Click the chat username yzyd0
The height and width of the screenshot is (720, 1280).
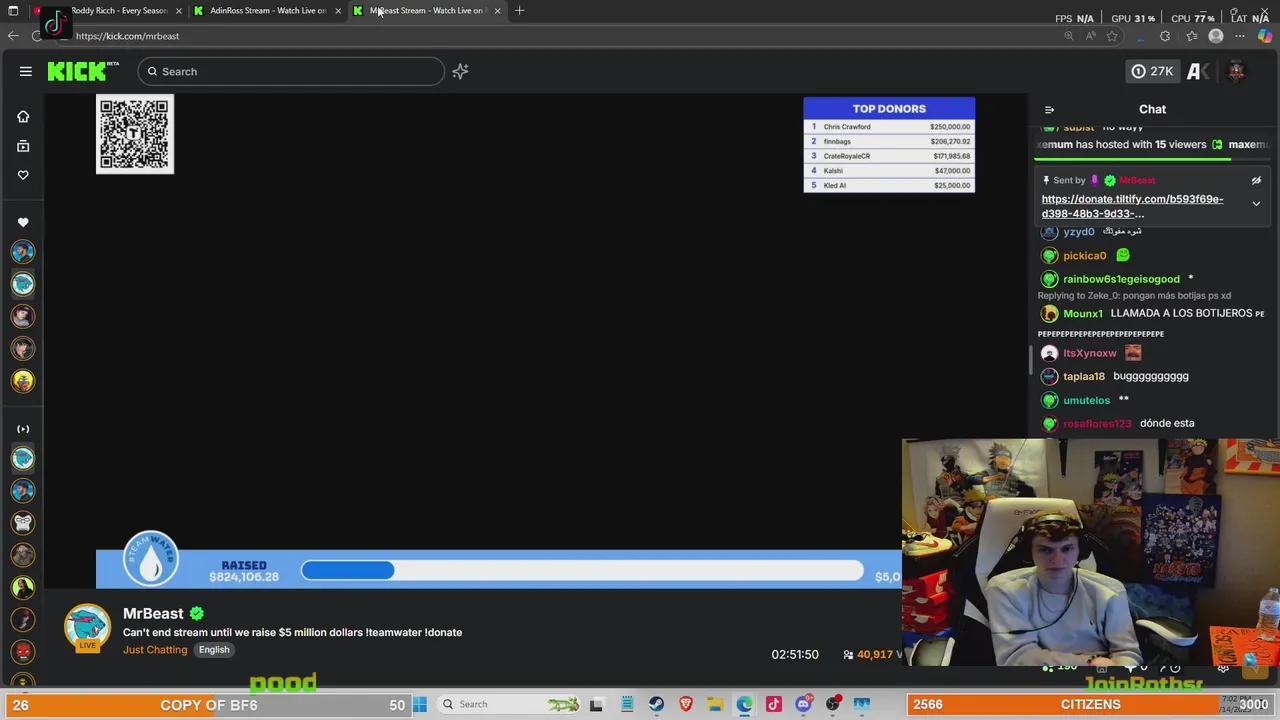click(x=1079, y=232)
